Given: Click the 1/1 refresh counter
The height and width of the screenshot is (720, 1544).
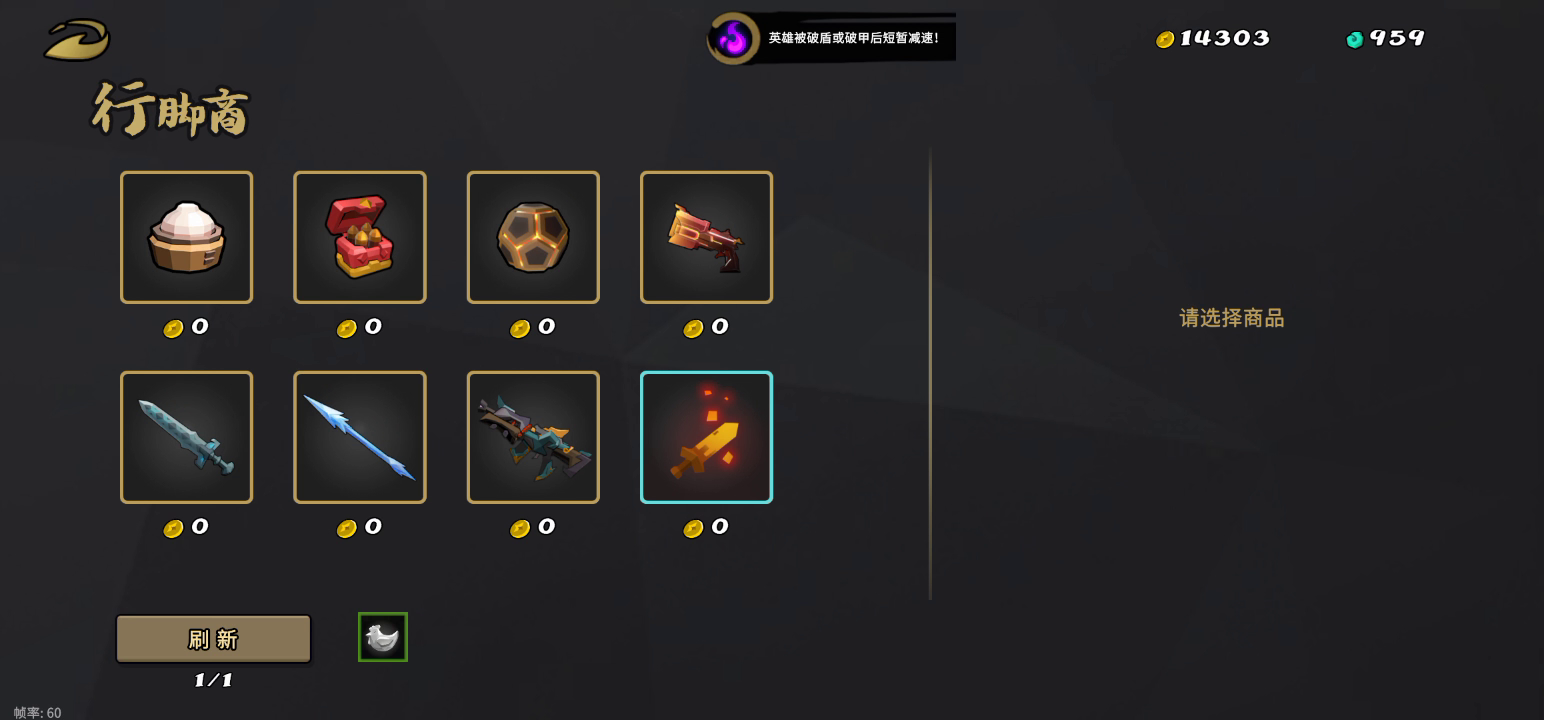Looking at the screenshot, I should point(213,680).
